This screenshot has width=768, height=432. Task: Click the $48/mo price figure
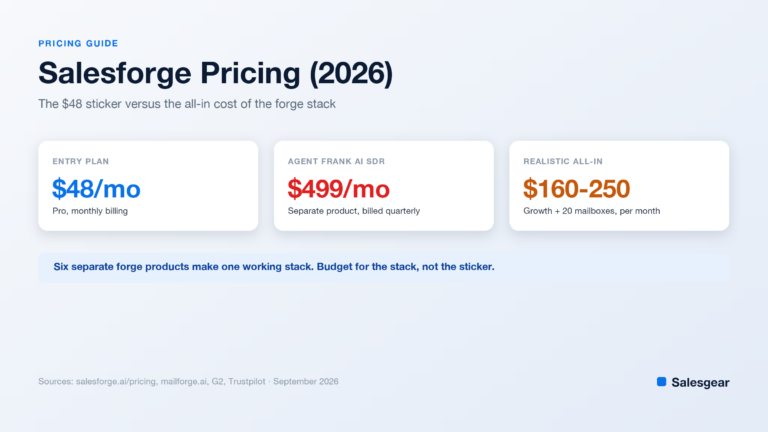point(96,189)
